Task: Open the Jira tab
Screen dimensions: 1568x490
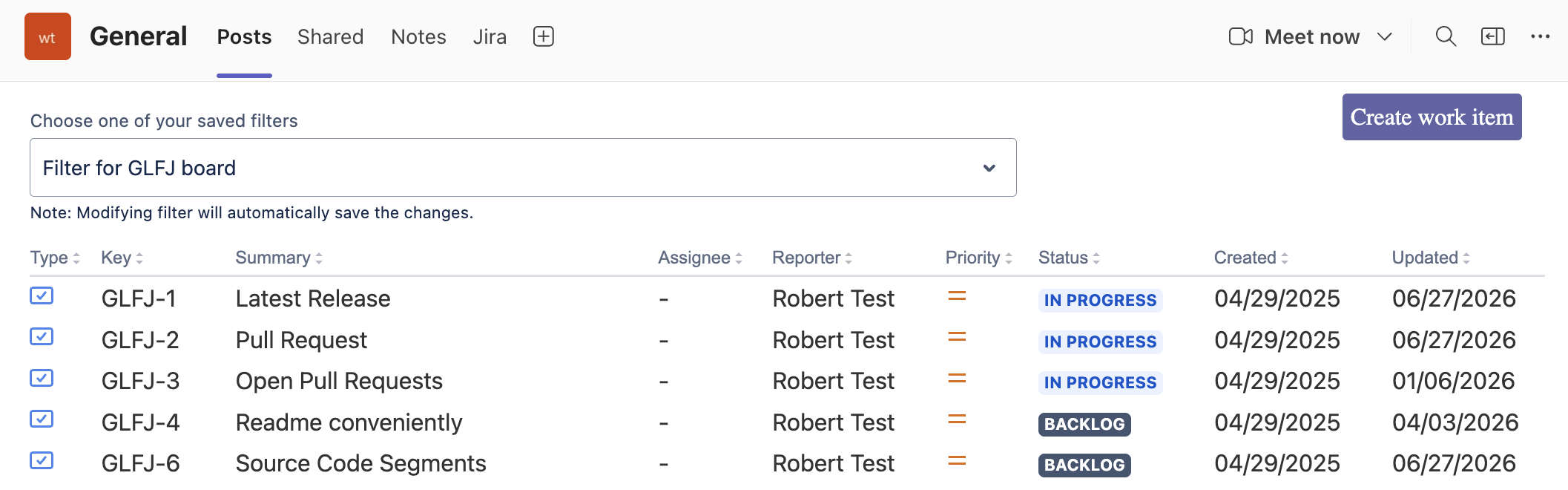Action: pos(490,36)
